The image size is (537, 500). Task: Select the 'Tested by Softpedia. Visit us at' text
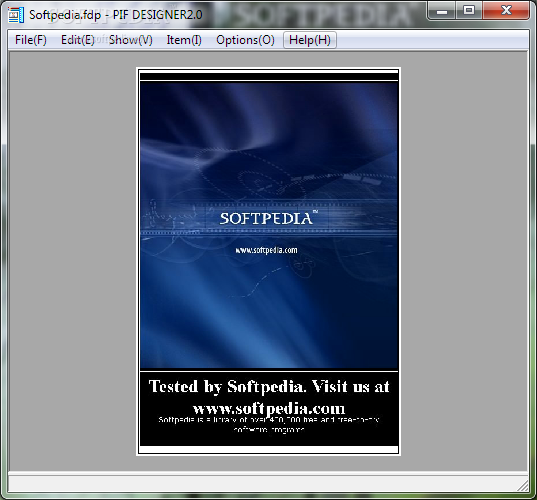(269, 386)
